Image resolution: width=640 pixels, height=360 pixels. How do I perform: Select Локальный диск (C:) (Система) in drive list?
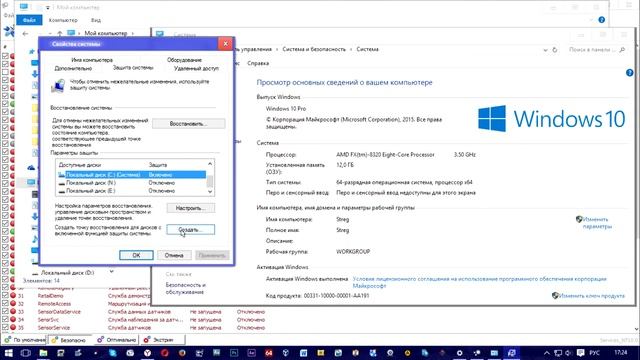click(x=131, y=175)
